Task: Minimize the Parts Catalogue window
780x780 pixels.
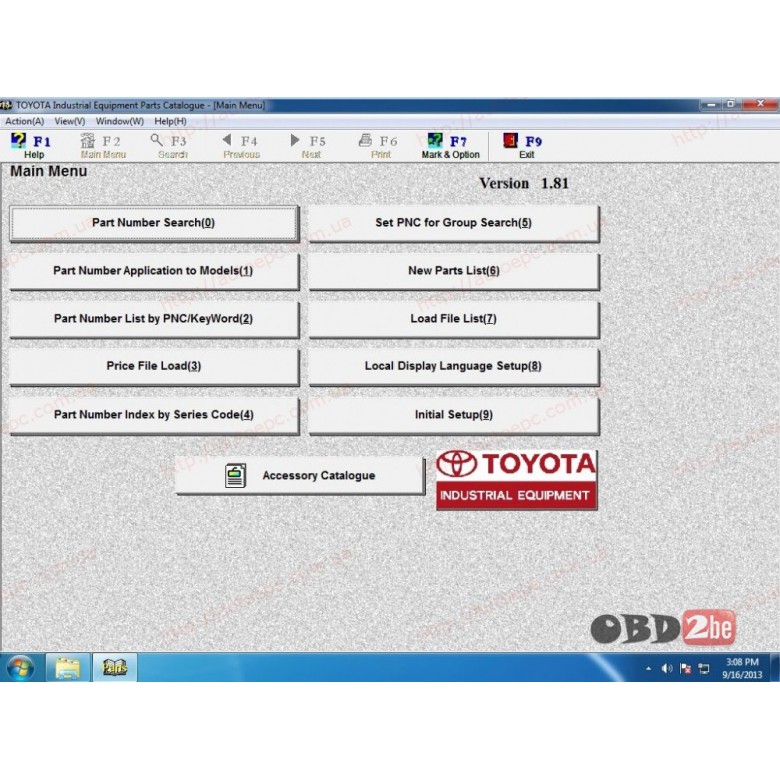Action: pos(711,104)
